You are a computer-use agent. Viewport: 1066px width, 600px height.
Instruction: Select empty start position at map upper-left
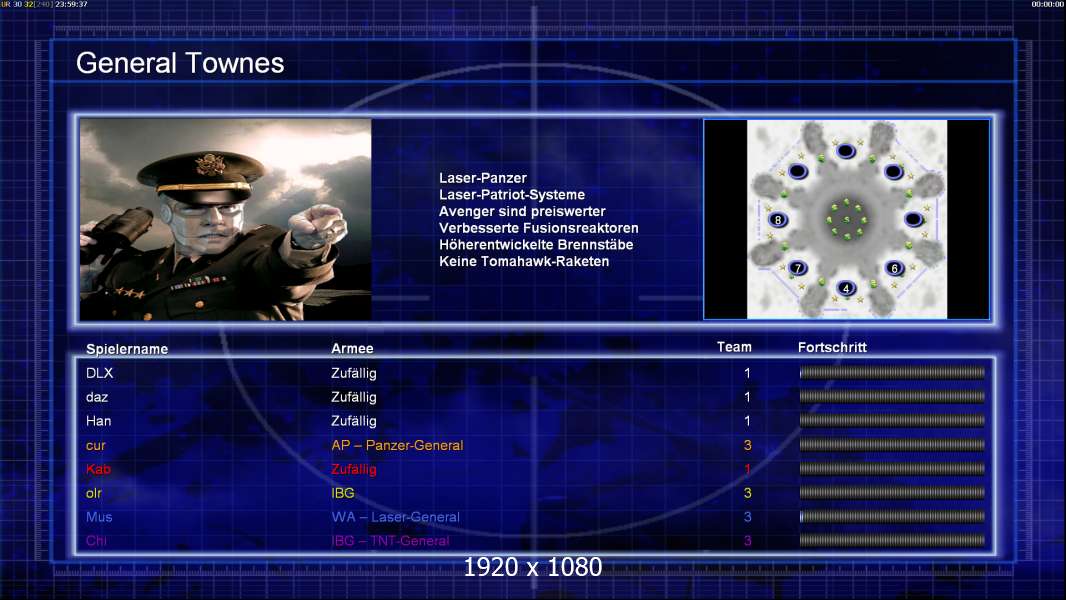pyautogui.click(x=798, y=171)
